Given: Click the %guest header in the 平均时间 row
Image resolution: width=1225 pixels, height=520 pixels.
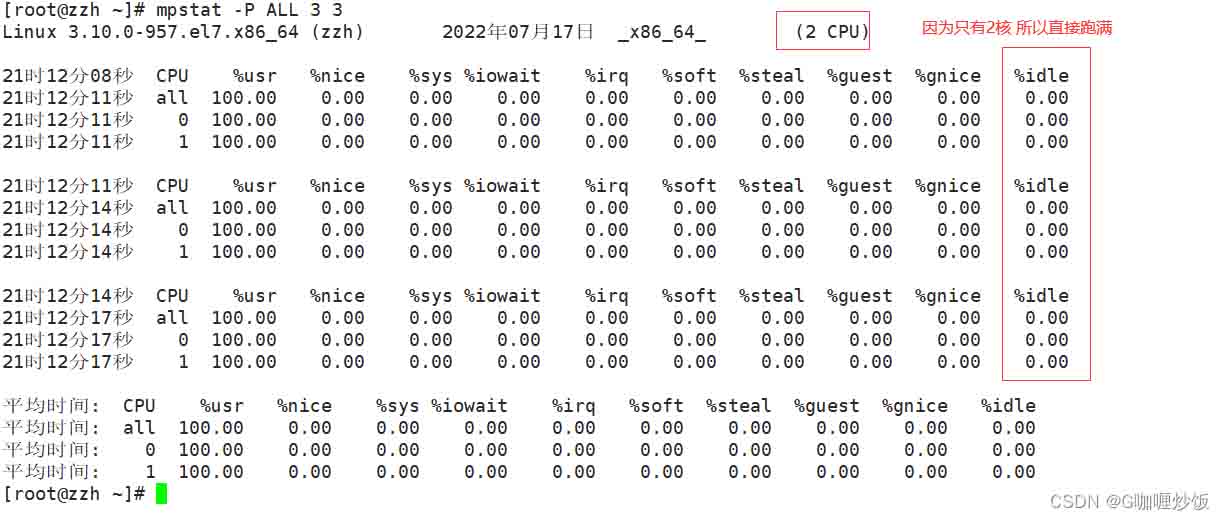Looking at the screenshot, I should (x=827, y=406).
